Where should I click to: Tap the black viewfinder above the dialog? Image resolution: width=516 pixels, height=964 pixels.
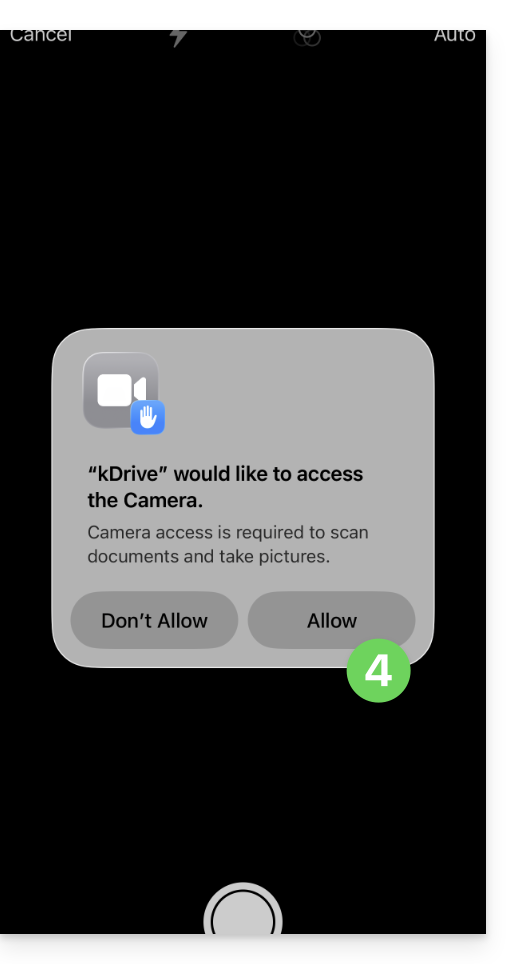click(243, 184)
